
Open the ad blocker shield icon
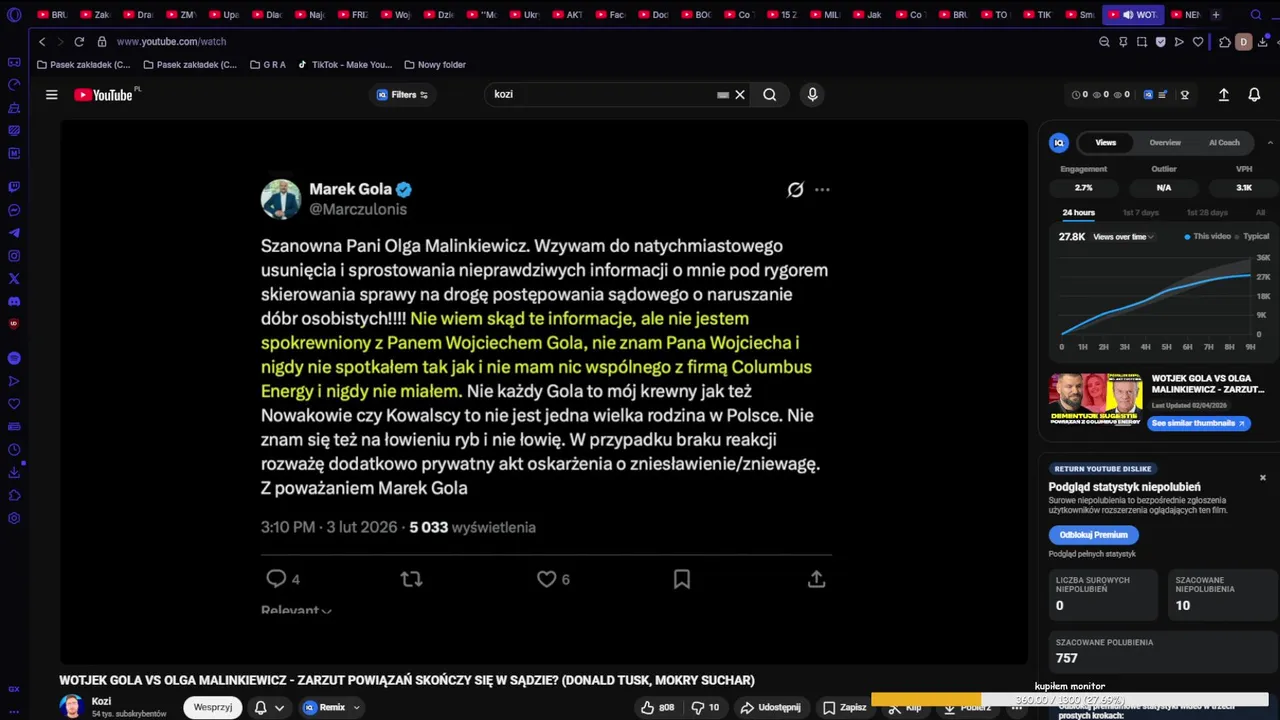1161,42
